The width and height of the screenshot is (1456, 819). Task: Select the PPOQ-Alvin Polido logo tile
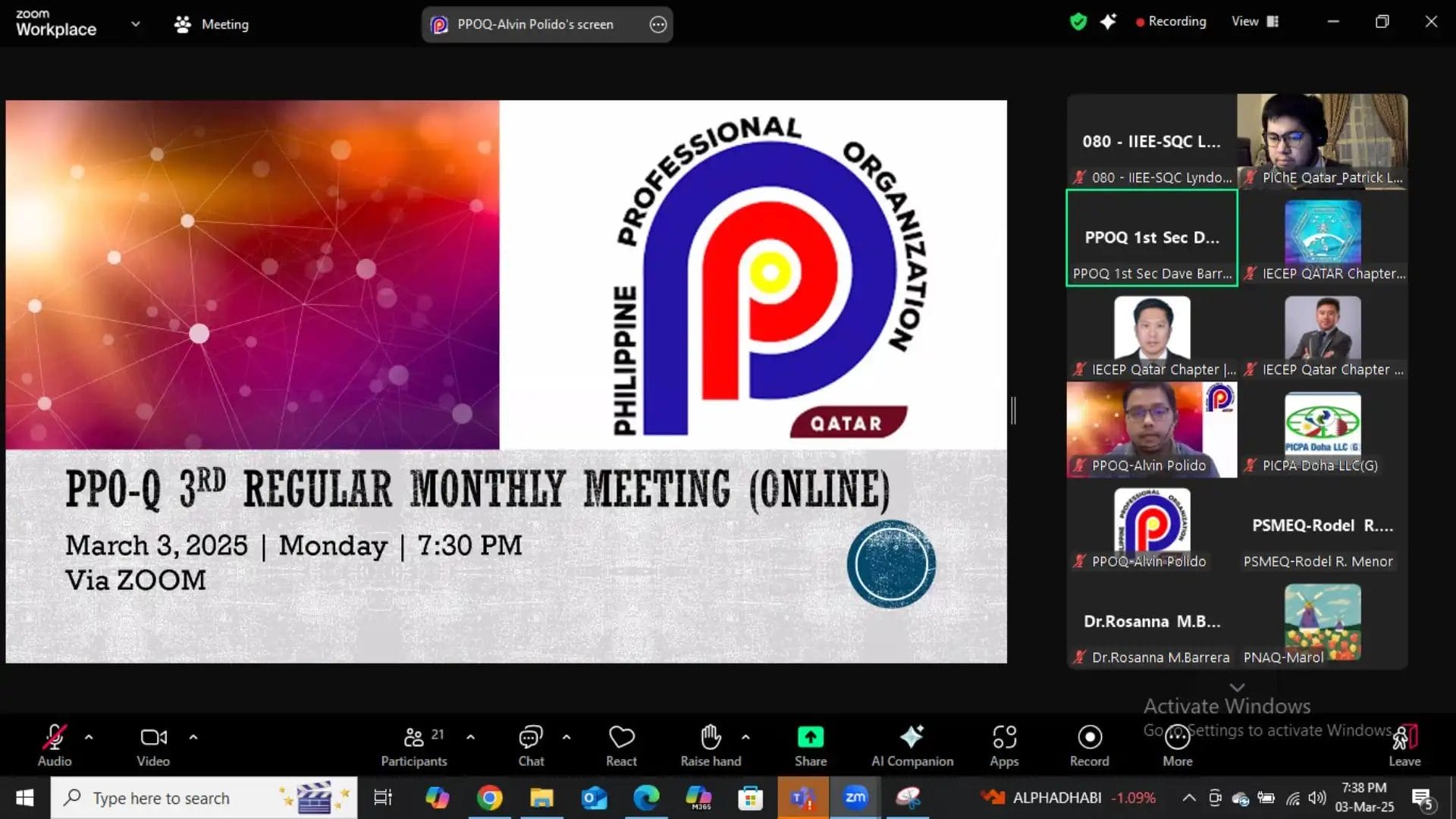click(1152, 526)
